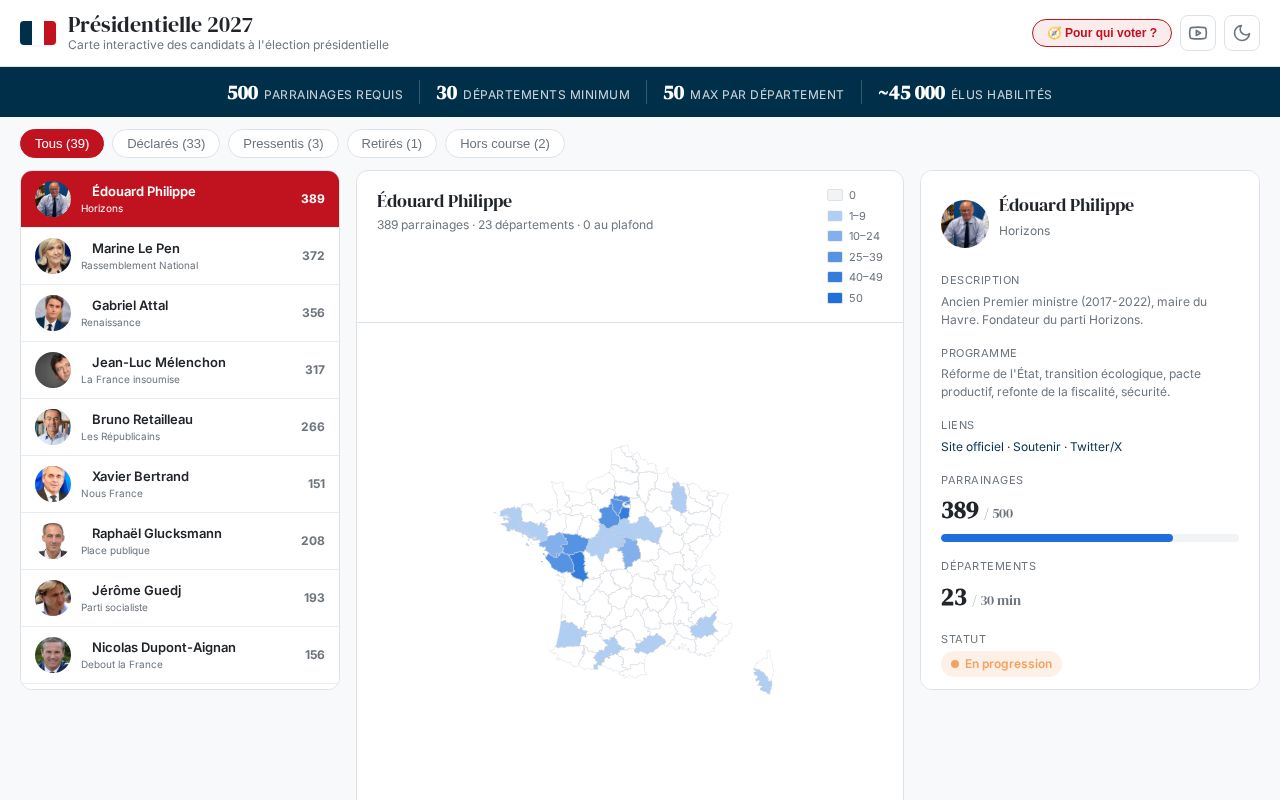The height and width of the screenshot is (800, 1280).
Task: Choose "Jean-Luc Mélenchon" by name
Action: tap(159, 362)
